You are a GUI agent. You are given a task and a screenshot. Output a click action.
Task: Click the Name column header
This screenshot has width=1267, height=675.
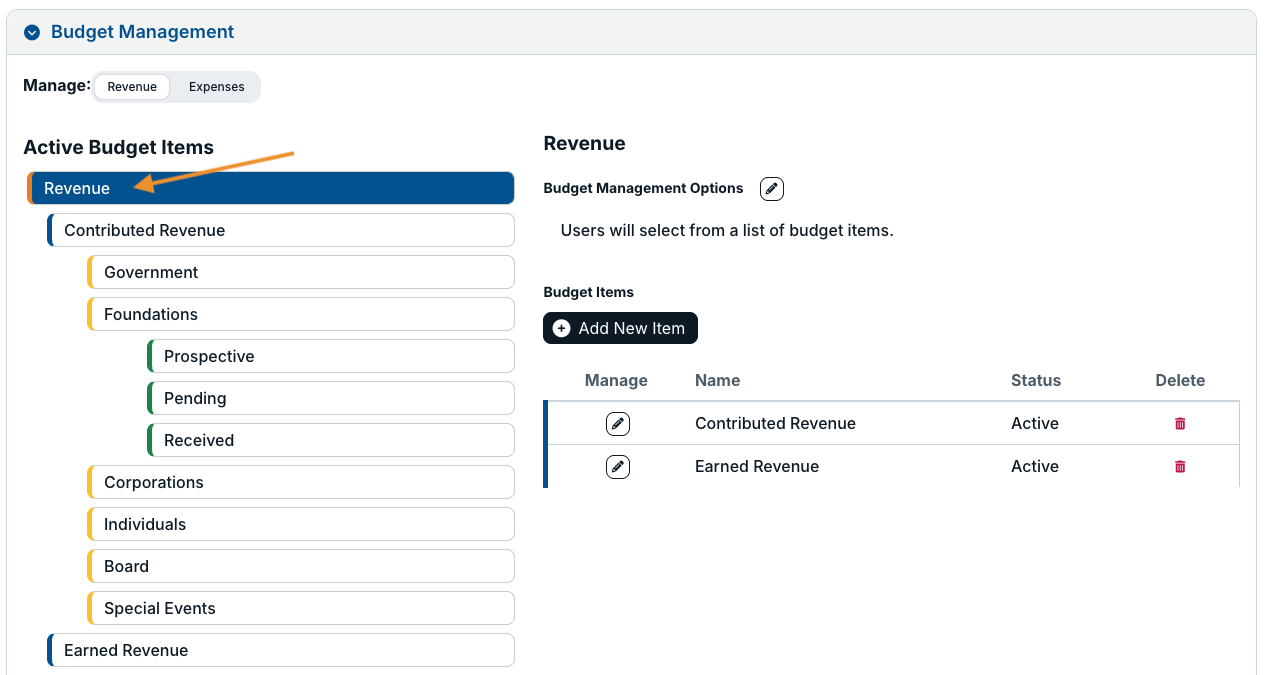717,380
